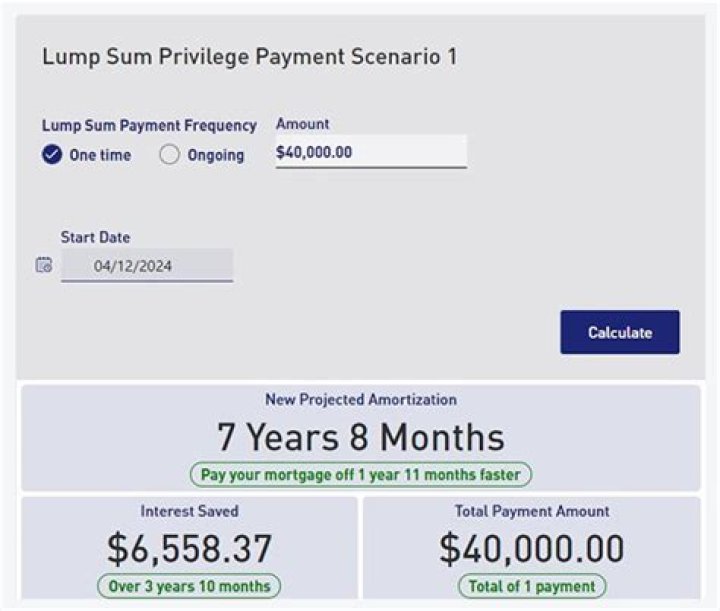The width and height of the screenshot is (720, 611).
Task: Click the Start Date field showing 04/12/2024
Action: 147,266
